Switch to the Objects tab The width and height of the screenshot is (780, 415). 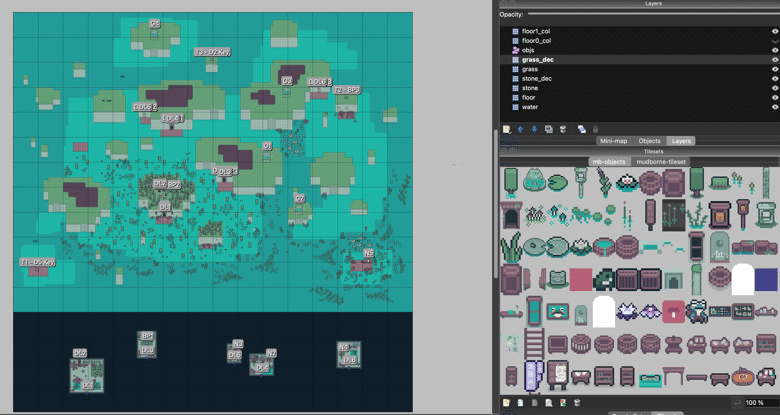[x=649, y=141]
